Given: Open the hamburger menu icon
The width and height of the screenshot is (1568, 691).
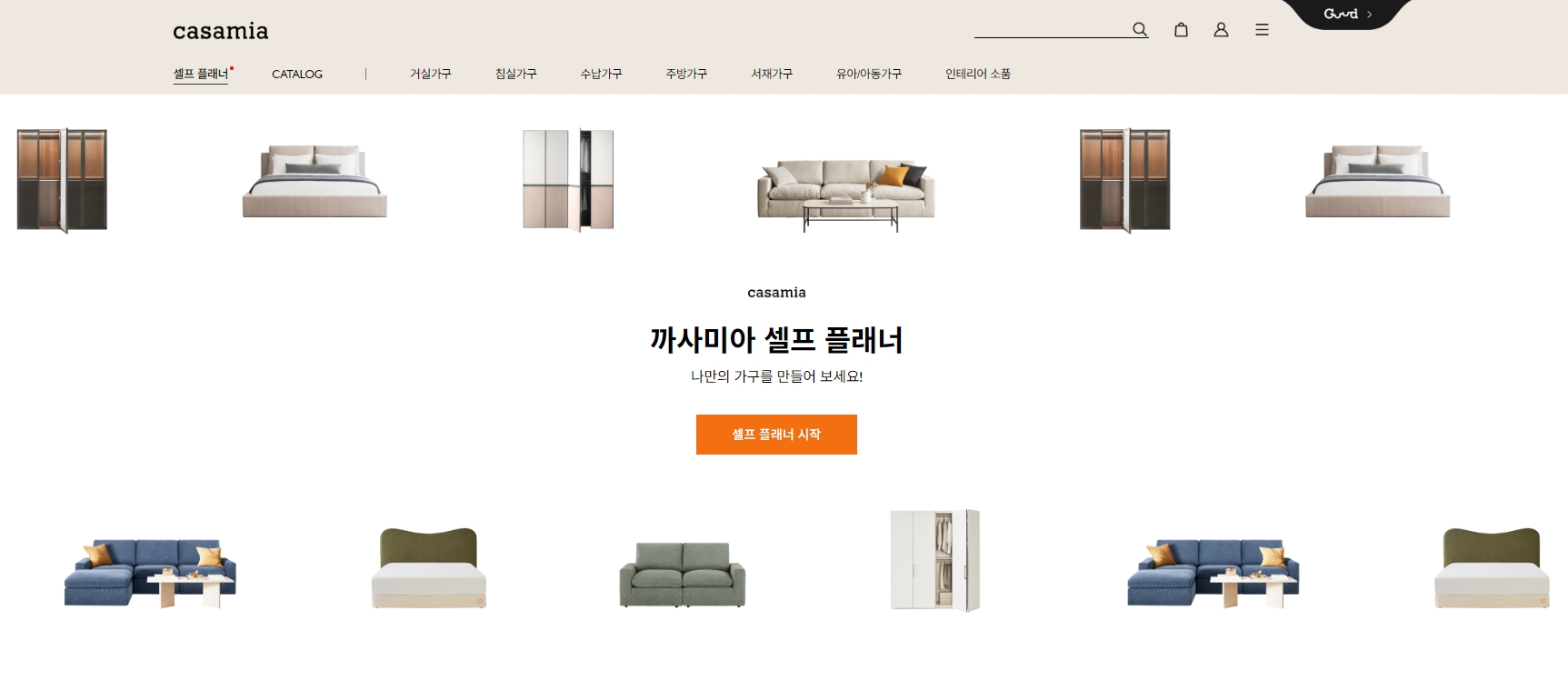Looking at the screenshot, I should pos(1262,30).
